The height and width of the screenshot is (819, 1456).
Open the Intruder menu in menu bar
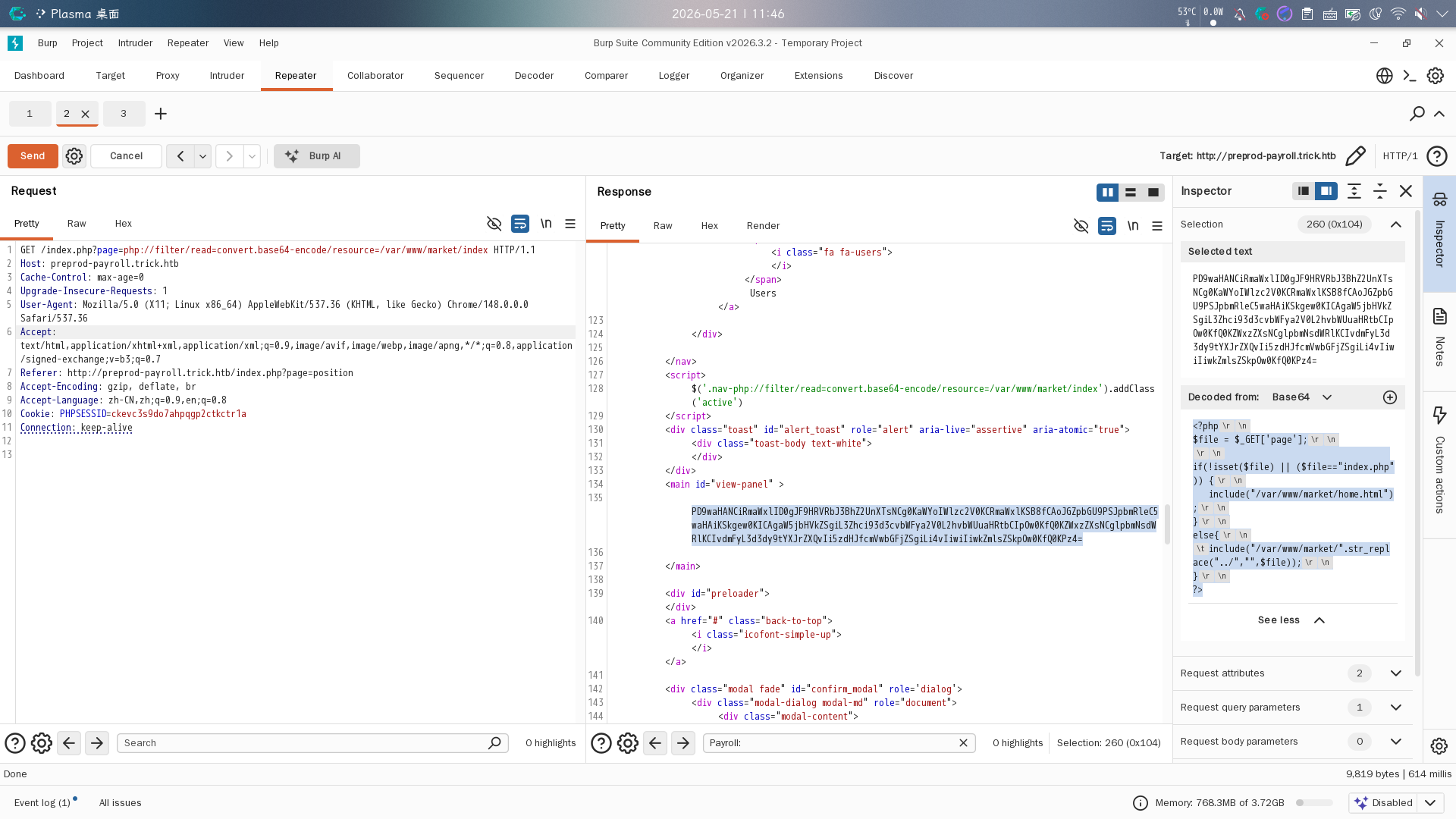coord(135,43)
